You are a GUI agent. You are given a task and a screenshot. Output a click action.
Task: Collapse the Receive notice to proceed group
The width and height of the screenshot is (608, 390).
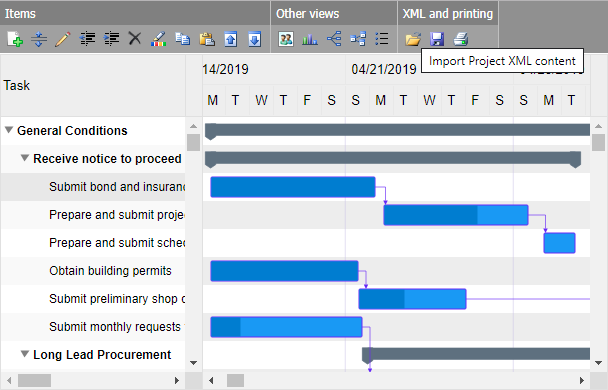click(25, 158)
